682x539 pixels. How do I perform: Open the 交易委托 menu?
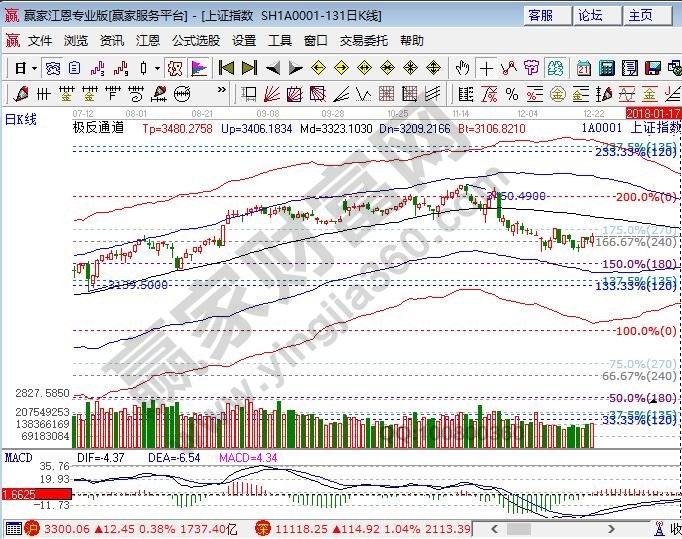click(x=363, y=40)
